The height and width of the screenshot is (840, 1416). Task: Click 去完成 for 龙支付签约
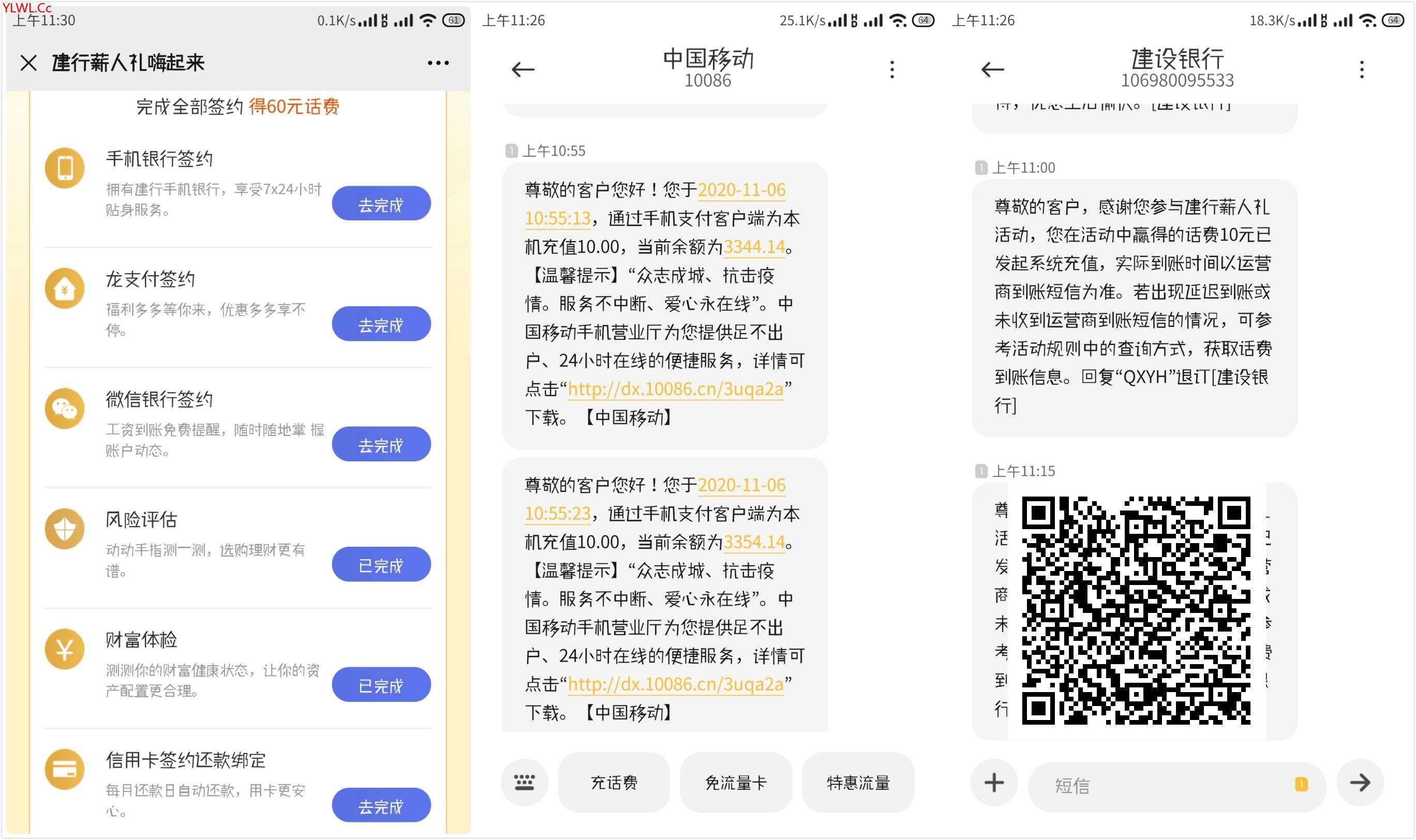coord(381,324)
